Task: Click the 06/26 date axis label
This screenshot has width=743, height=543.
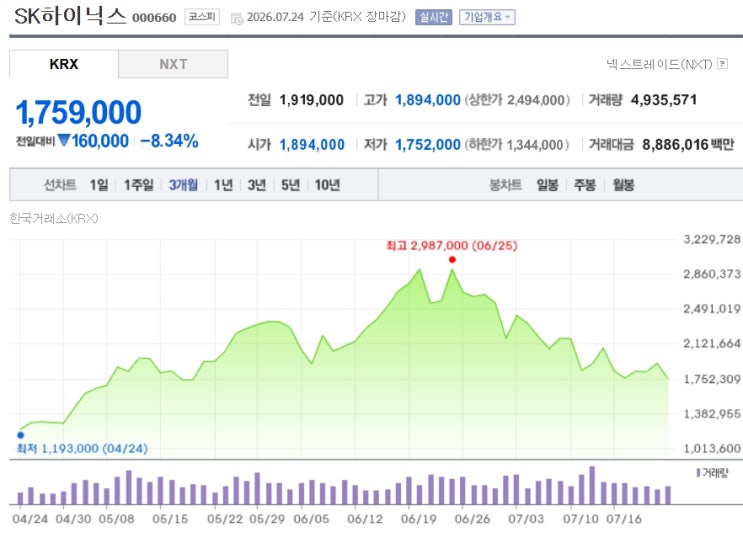Action: pos(472,519)
